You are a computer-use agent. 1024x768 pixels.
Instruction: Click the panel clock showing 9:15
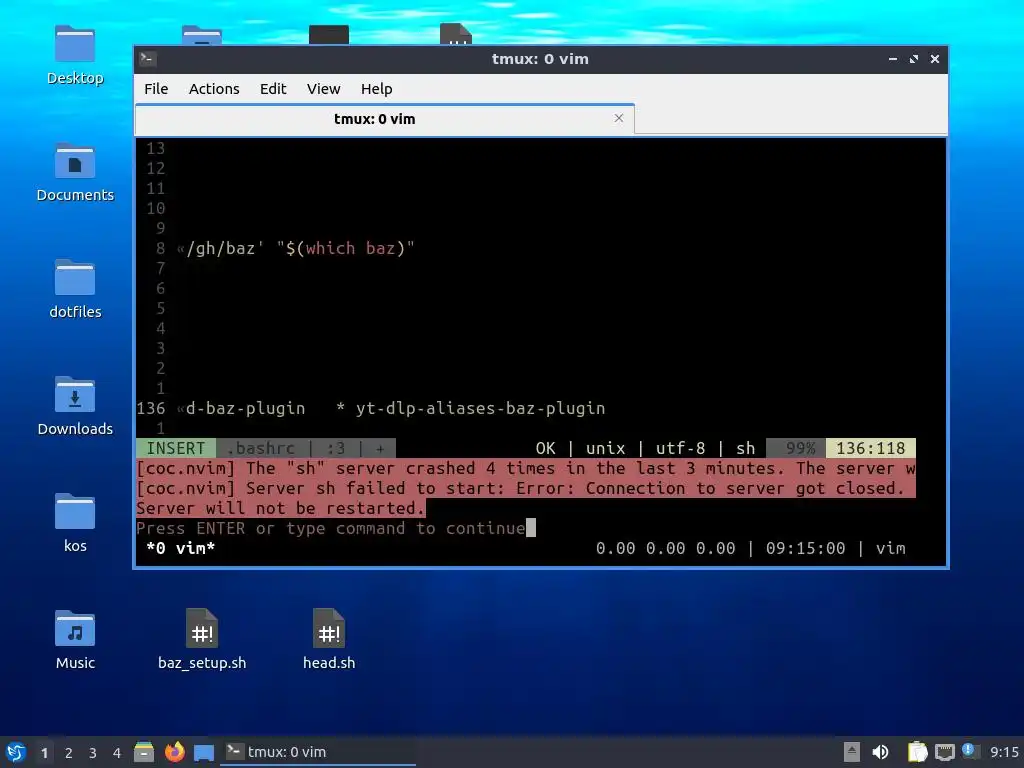pos(1004,752)
